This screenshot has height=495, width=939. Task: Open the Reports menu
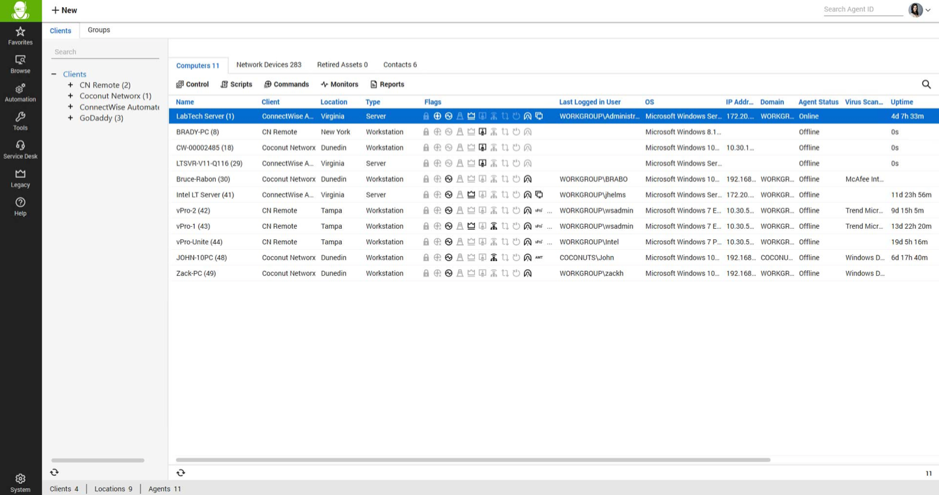tap(387, 84)
